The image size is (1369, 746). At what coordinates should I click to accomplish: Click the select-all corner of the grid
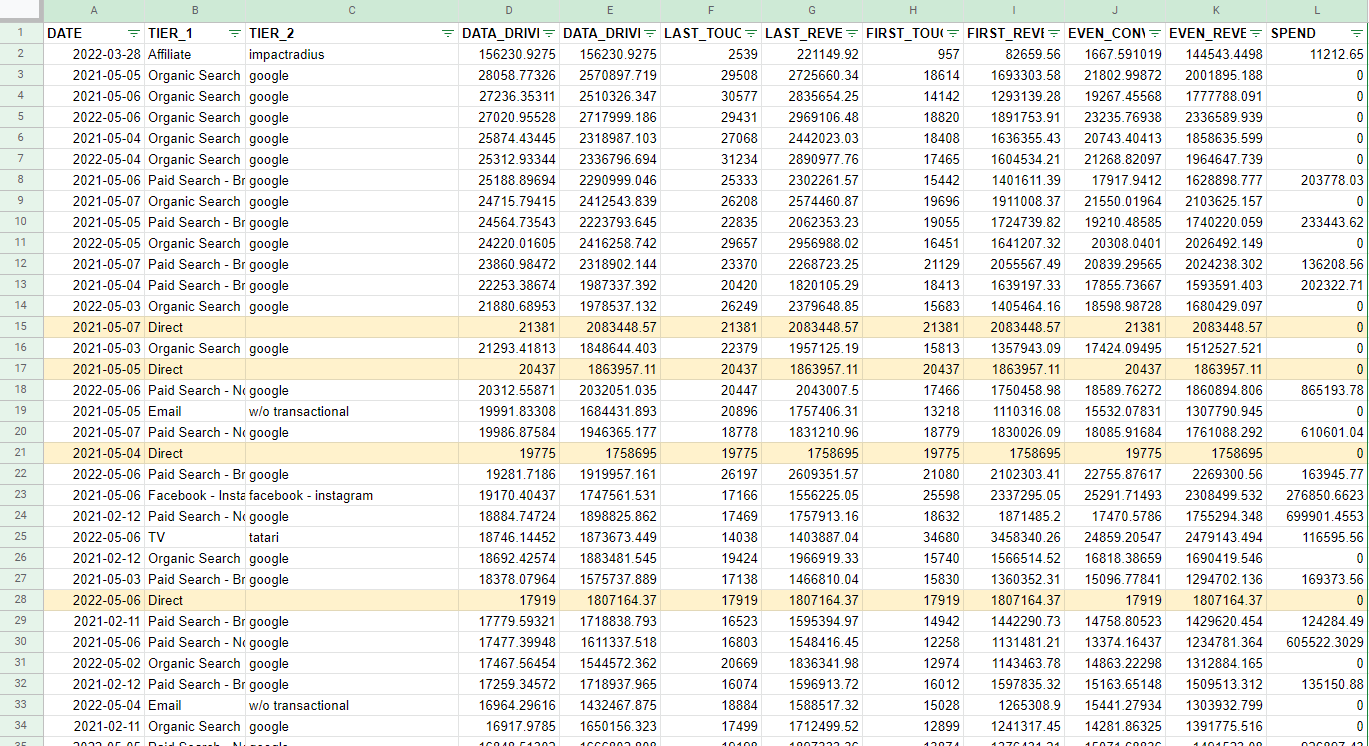pyautogui.click(x=21, y=11)
